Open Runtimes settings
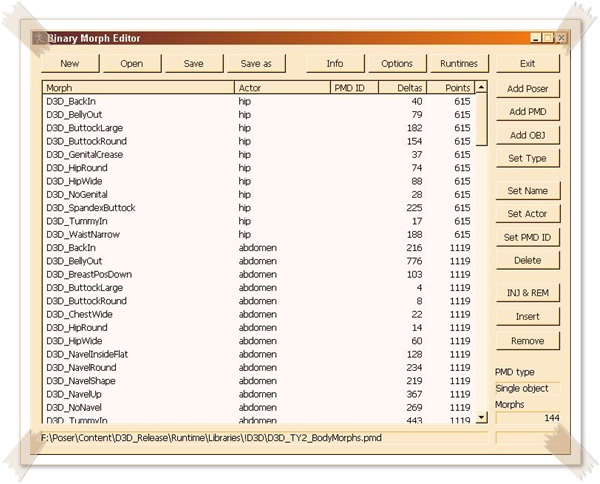This screenshot has width=600, height=484. pyautogui.click(x=459, y=64)
